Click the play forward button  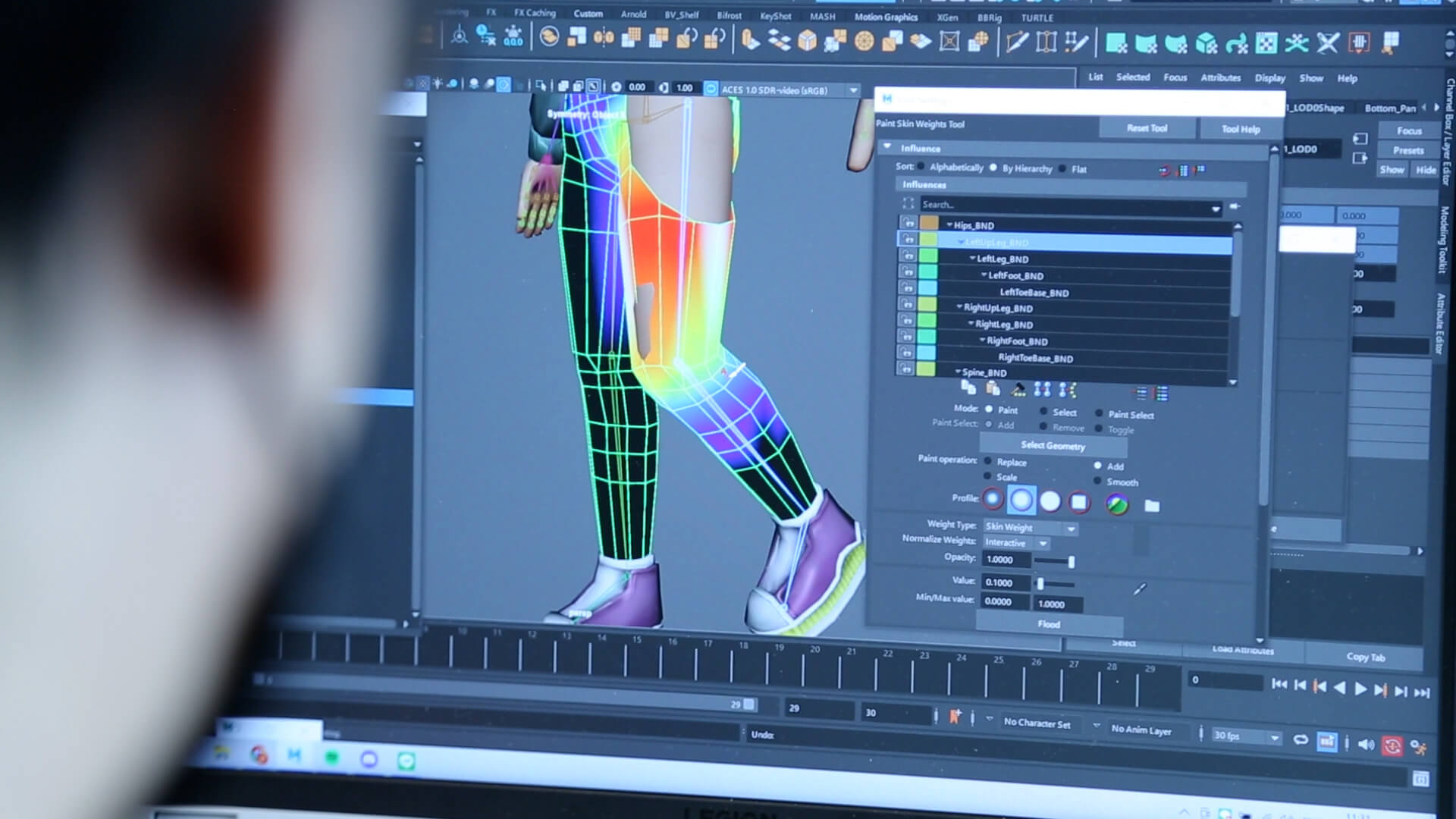click(1360, 689)
